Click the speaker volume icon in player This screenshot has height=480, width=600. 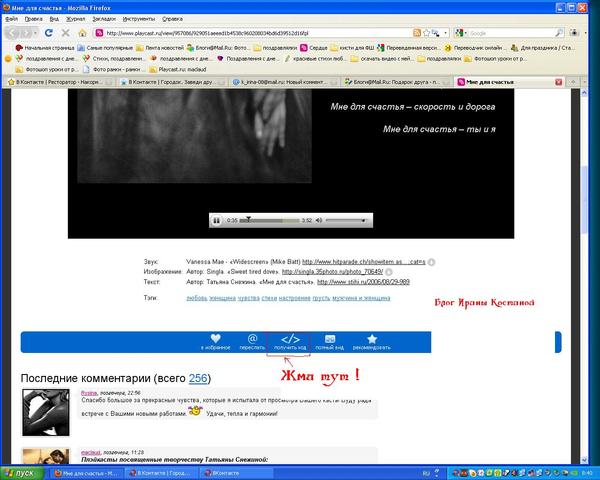click(319, 220)
